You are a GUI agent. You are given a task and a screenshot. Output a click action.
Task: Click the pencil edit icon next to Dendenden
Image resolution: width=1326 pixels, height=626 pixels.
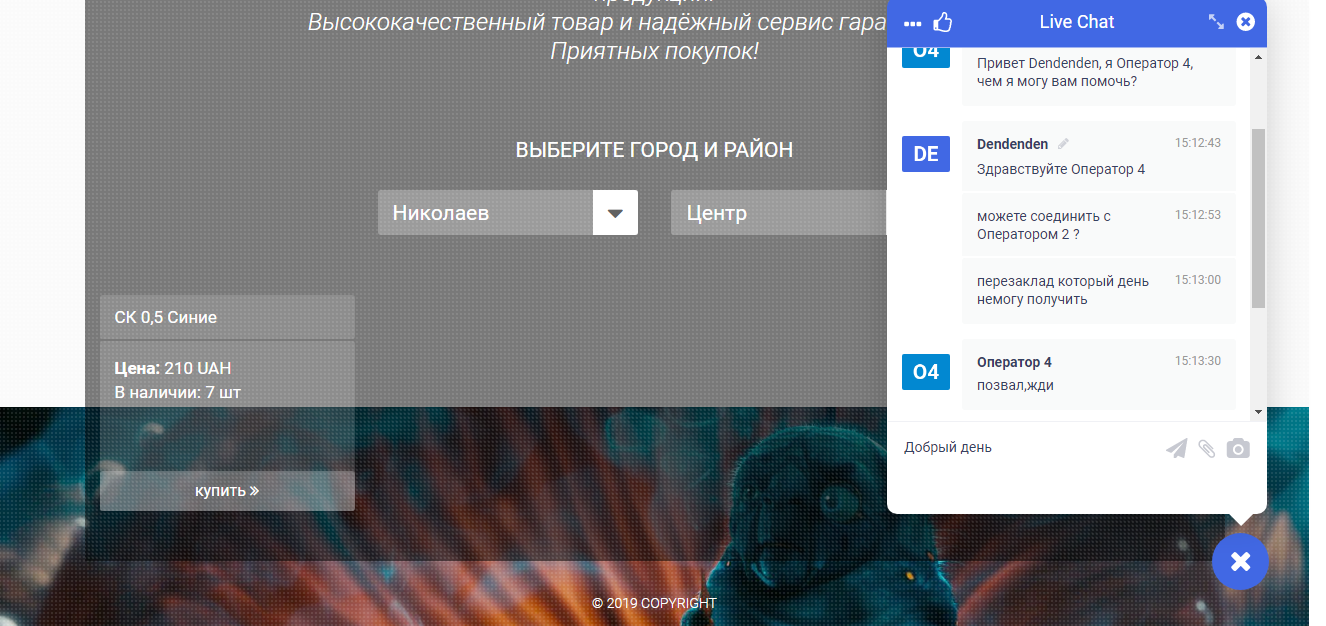[1063, 144]
